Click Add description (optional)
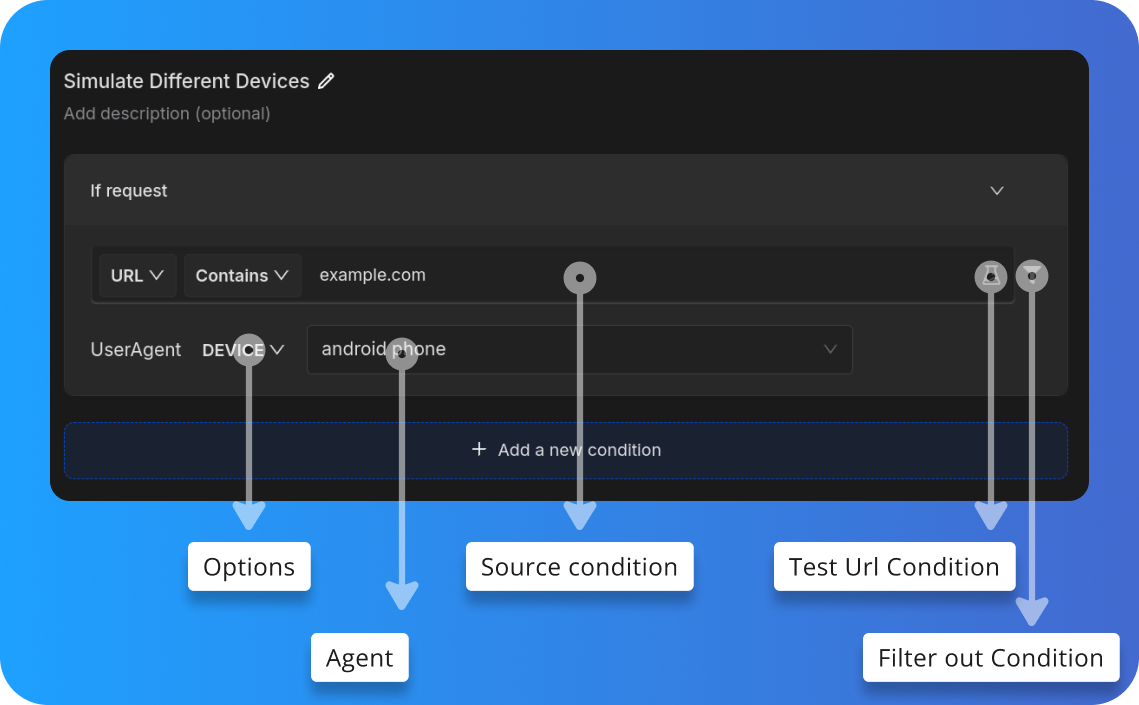 click(x=167, y=113)
